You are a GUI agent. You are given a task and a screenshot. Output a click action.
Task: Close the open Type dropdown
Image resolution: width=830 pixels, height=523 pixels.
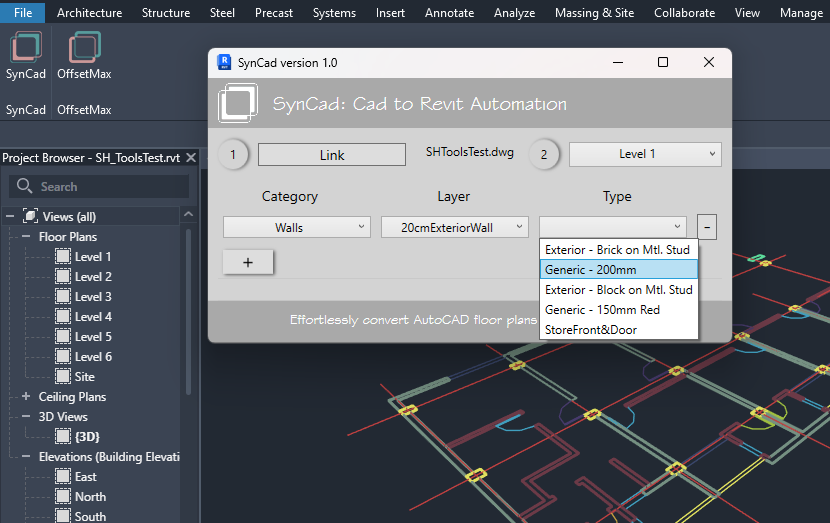[x=613, y=227]
